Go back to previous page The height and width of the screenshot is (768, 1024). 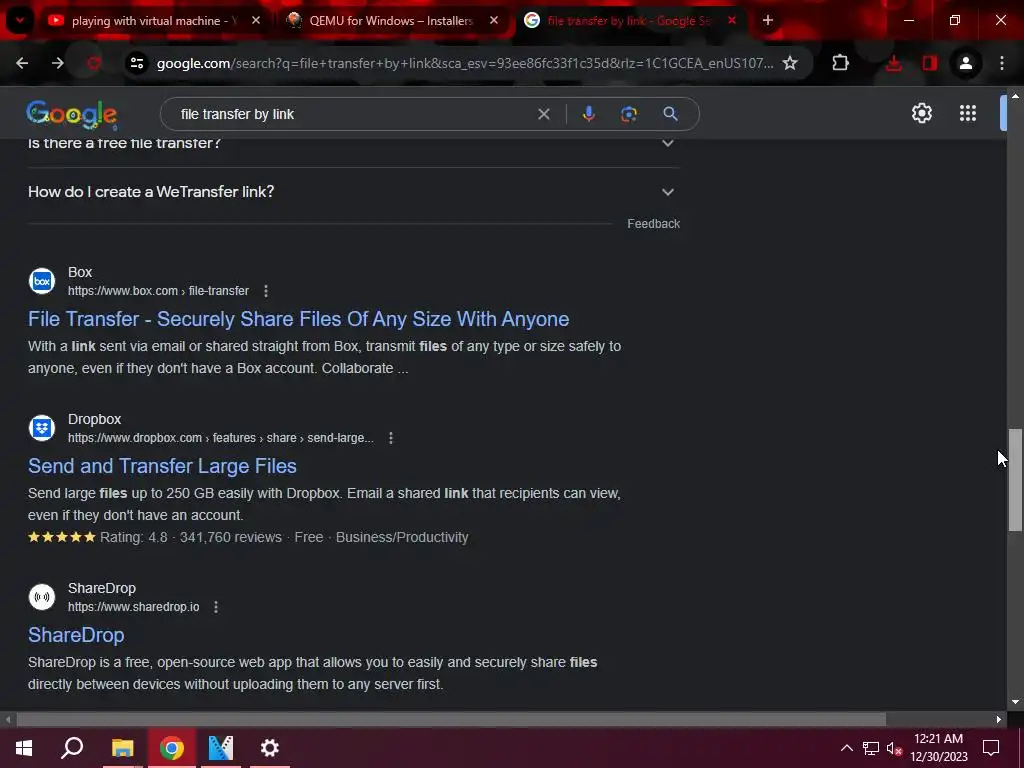(22, 63)
